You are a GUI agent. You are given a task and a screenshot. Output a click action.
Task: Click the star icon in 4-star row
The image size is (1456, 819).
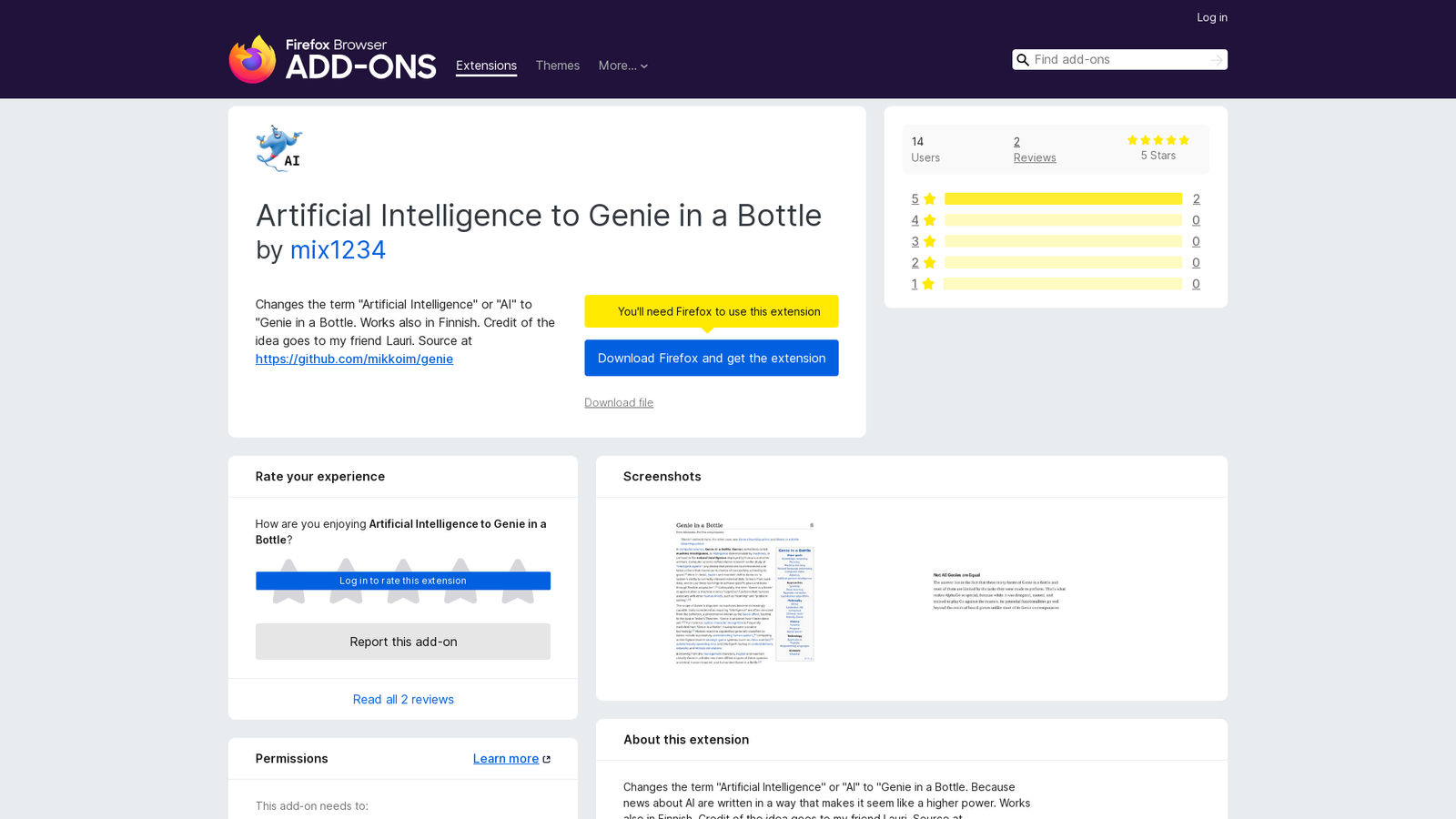[929, 220]
